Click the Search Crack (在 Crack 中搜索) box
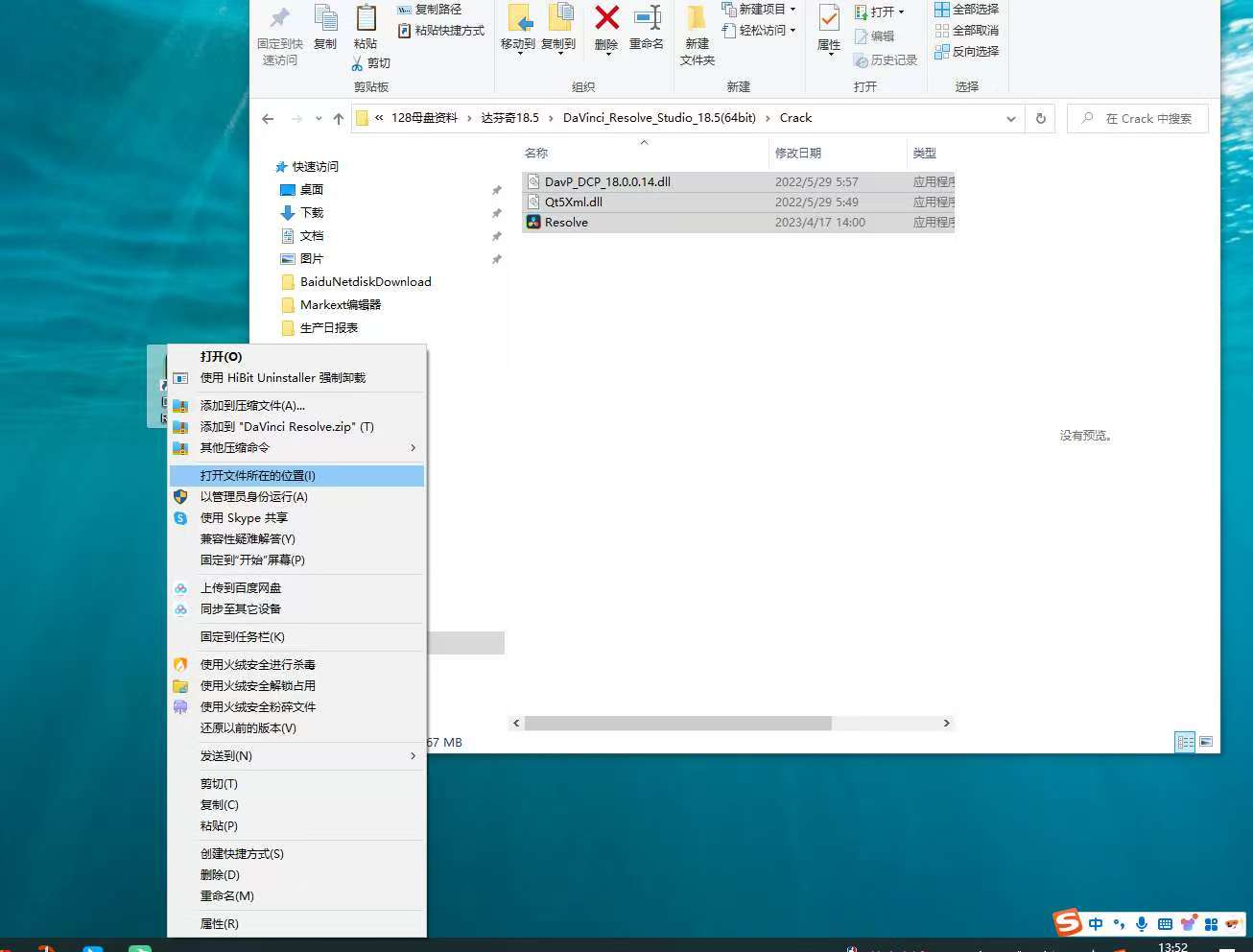This screenshot has height=952, width=1253. coord(1137,119)
